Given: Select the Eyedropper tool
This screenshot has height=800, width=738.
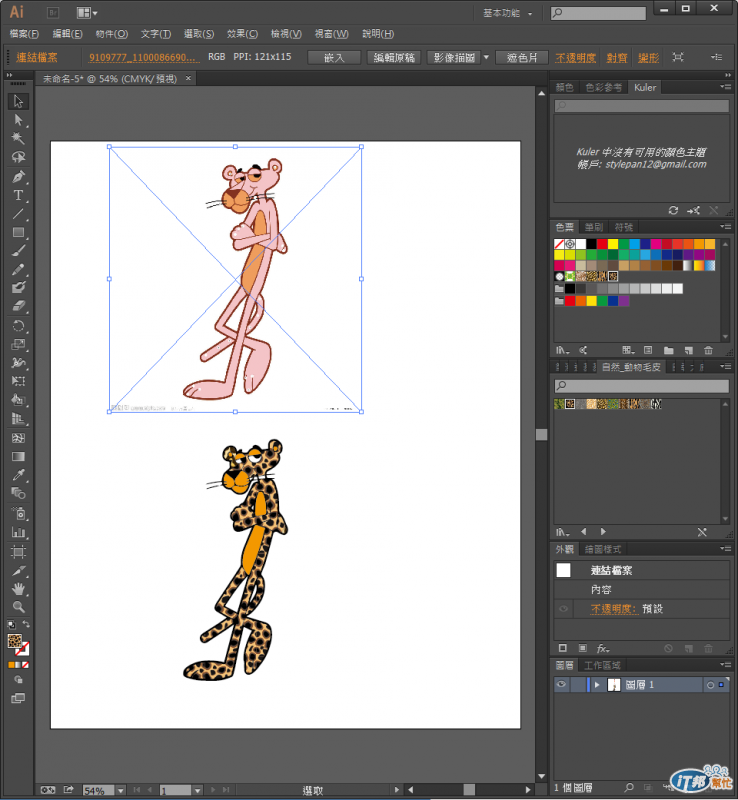Looking at the screenshot, I should (18, 475).
